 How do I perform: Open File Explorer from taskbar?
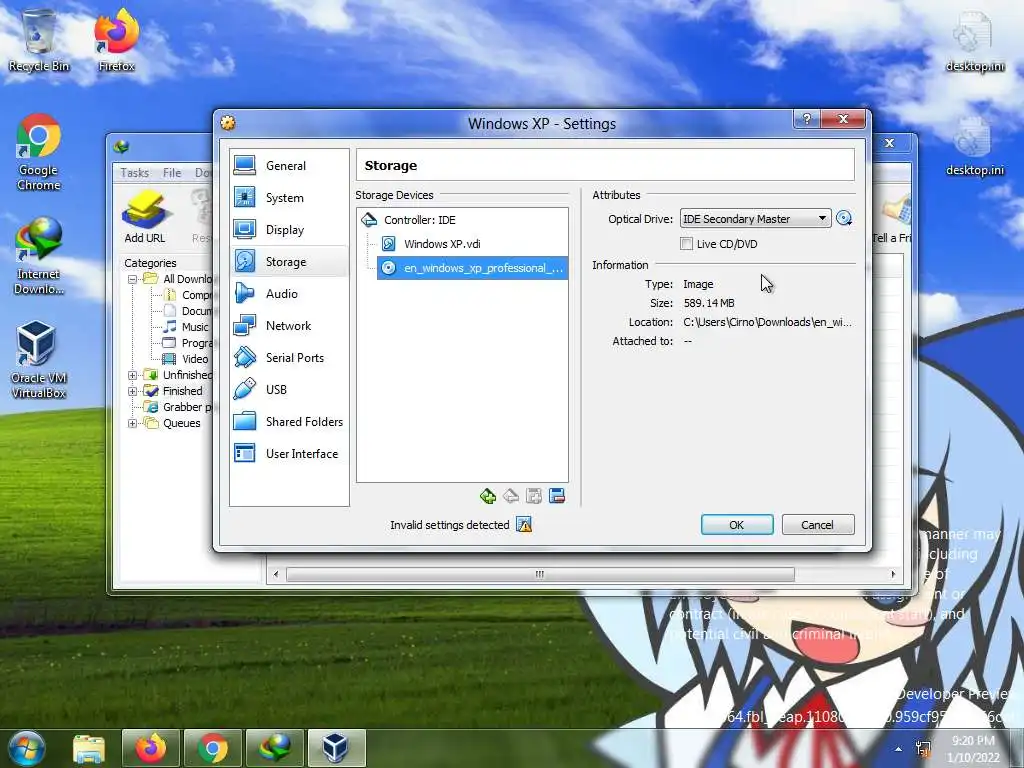click(x=89, y=748)
